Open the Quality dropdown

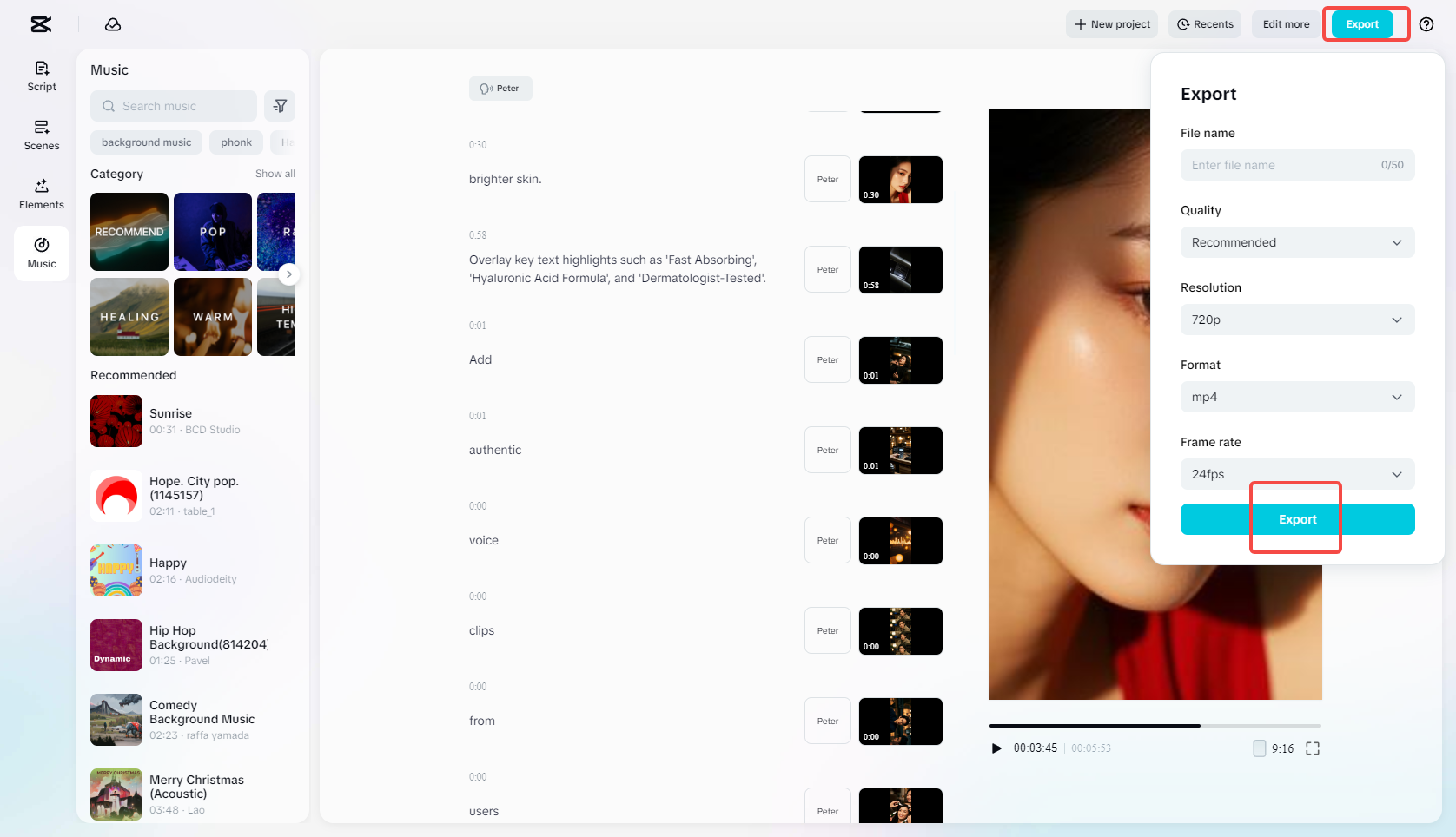1297,242
